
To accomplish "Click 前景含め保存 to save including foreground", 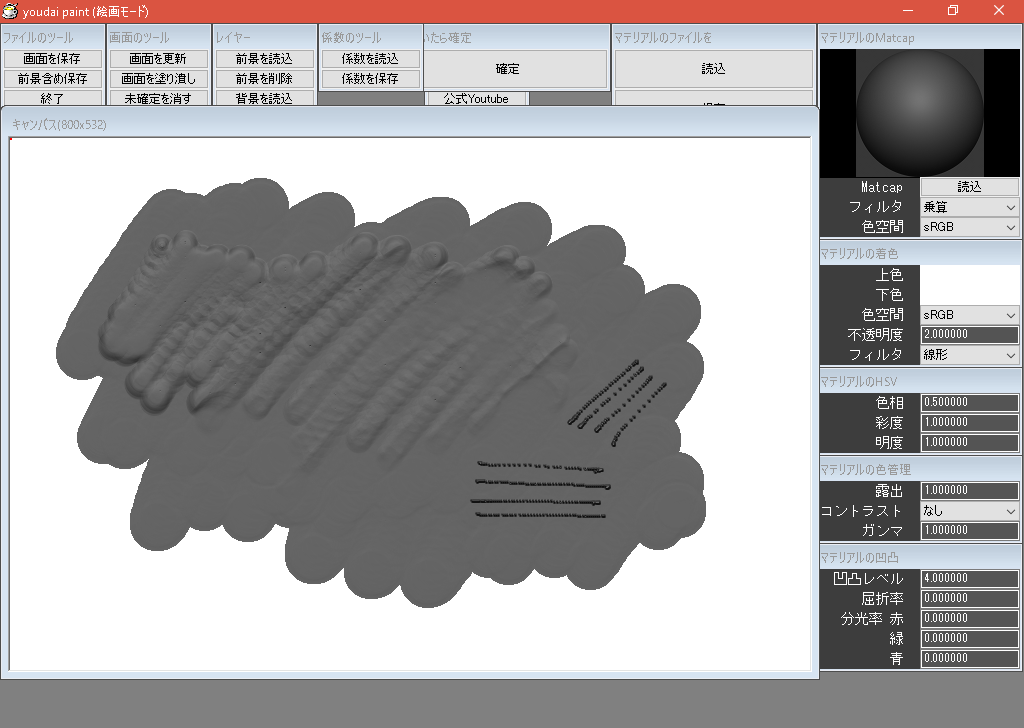I will 55,78.
